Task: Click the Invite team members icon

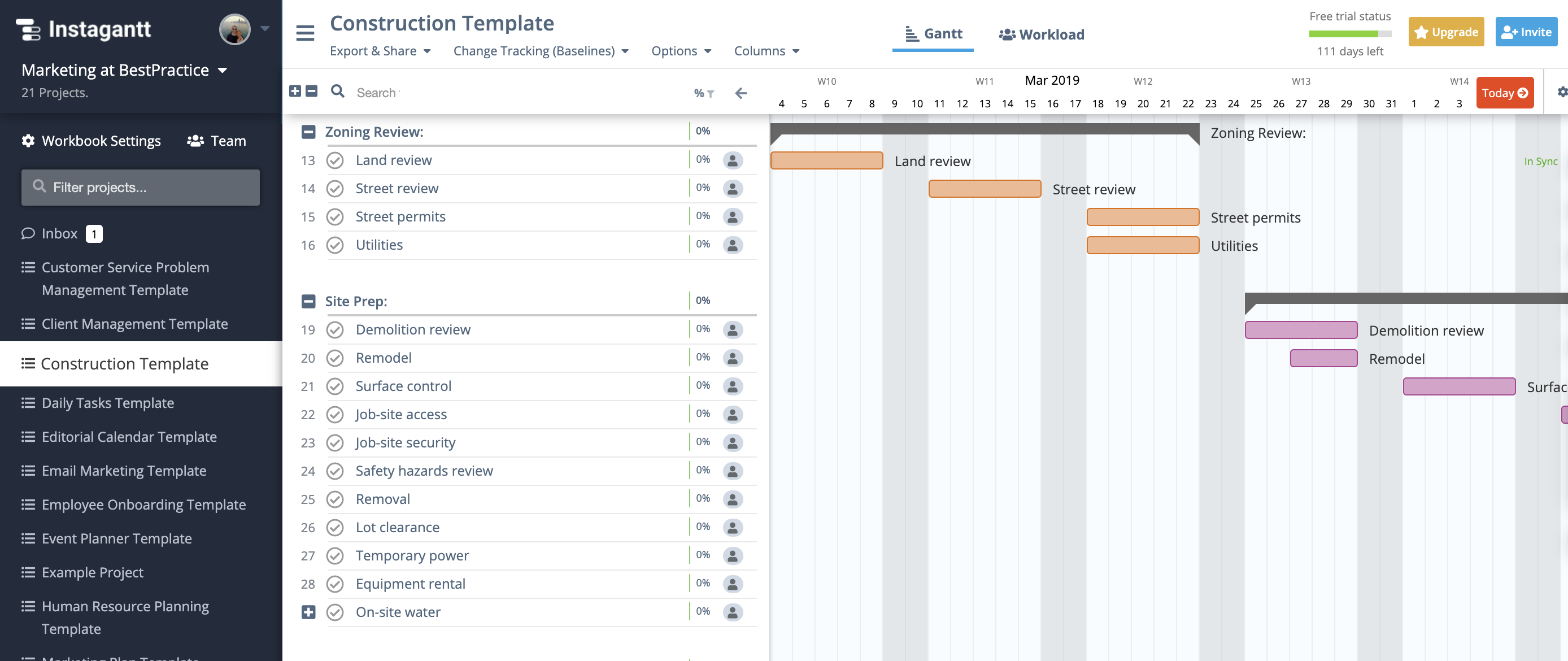Action: click(1528, 32)
